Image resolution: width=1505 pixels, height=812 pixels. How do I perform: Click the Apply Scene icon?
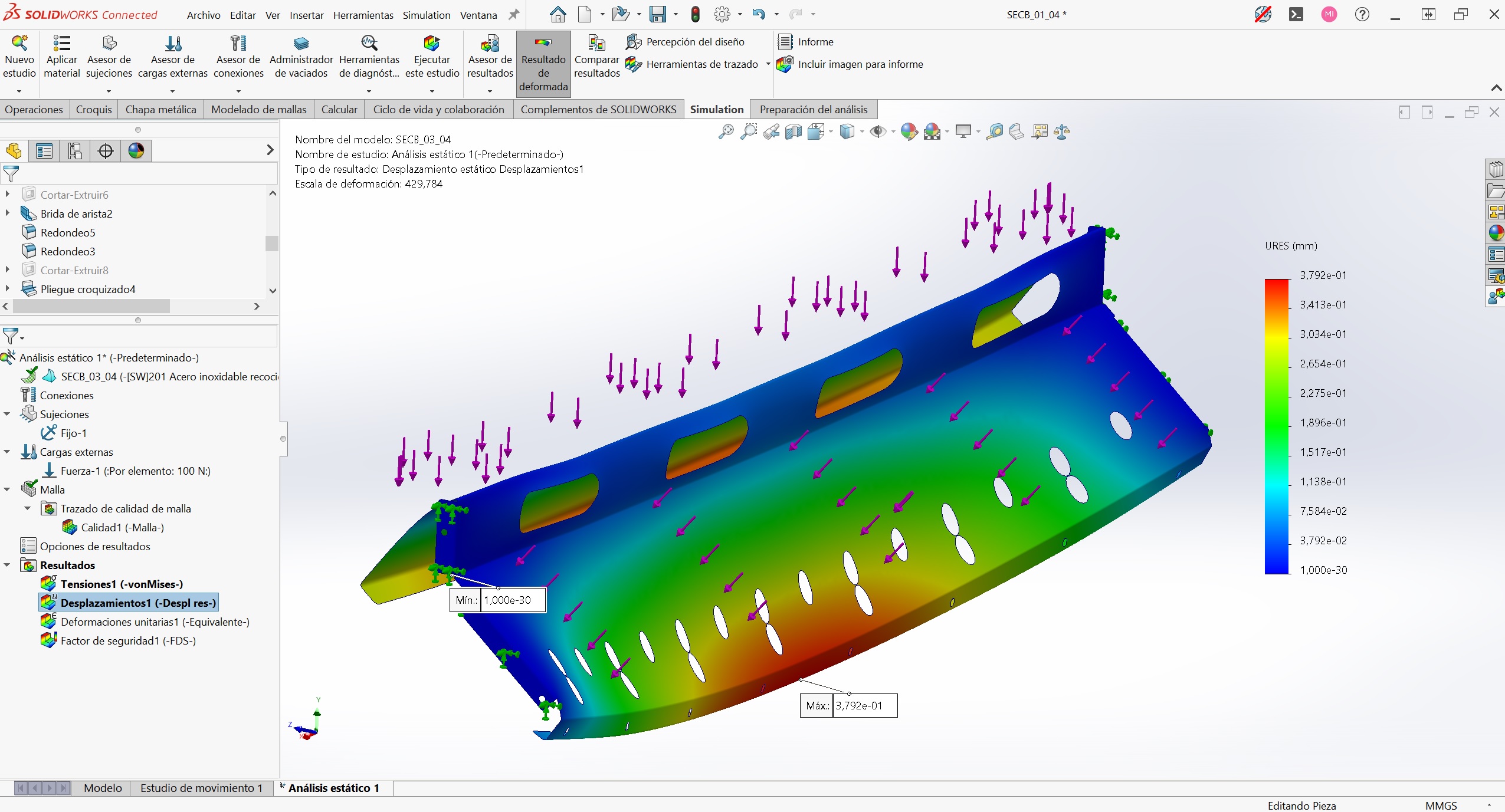(932, 132)
